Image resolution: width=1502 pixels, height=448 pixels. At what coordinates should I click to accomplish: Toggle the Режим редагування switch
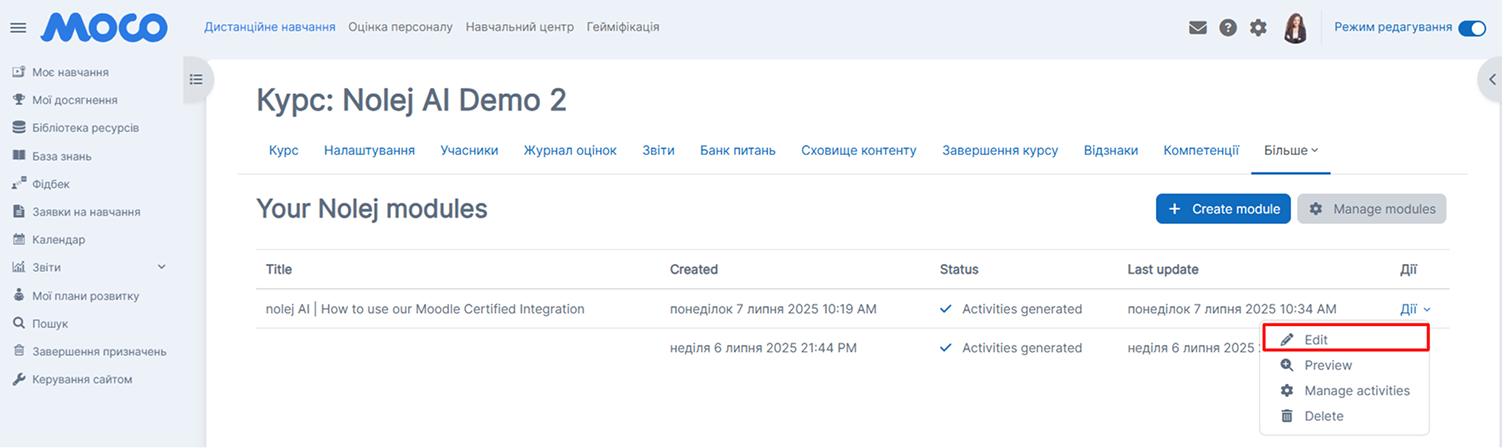(x=1472, y=28)
